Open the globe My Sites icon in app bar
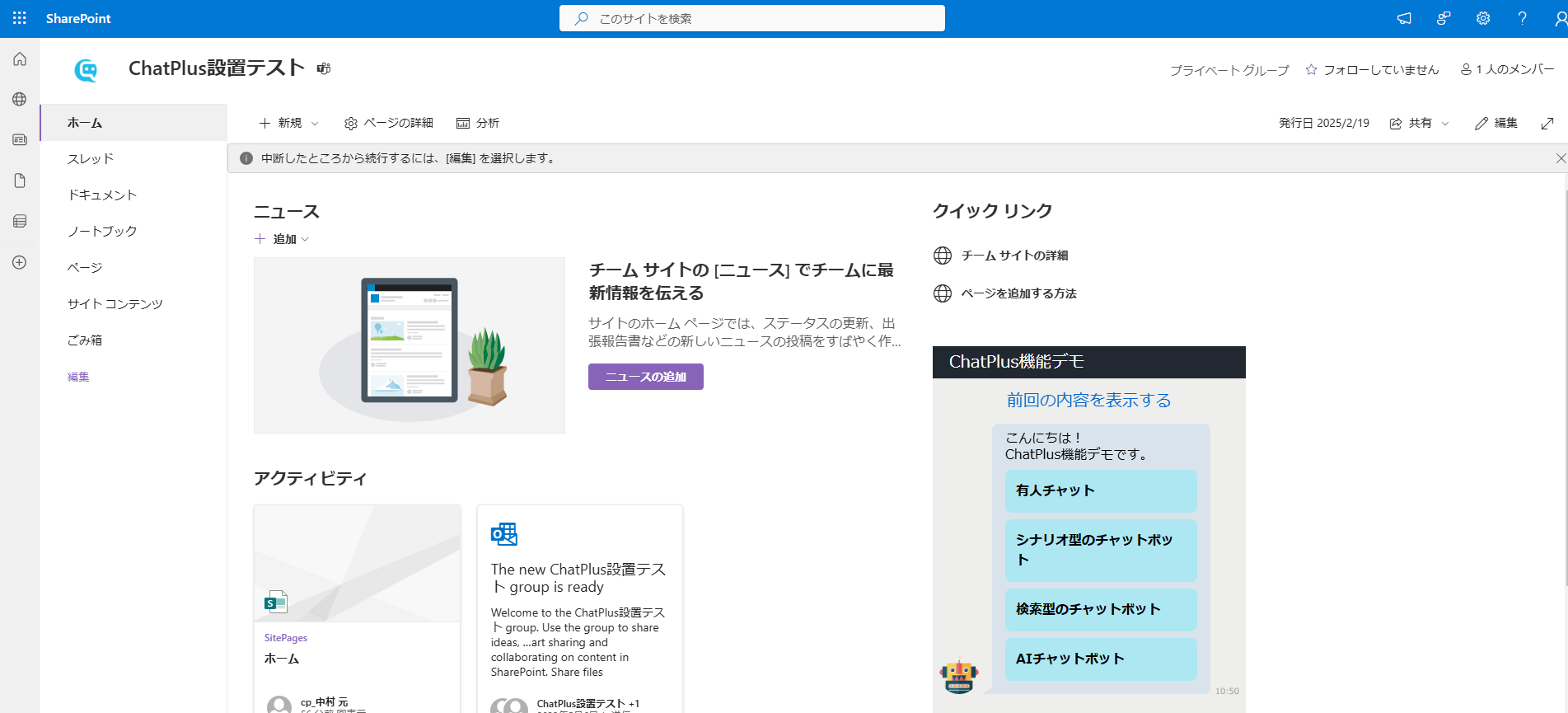The image size is (1568, 713). pos(20,99)
